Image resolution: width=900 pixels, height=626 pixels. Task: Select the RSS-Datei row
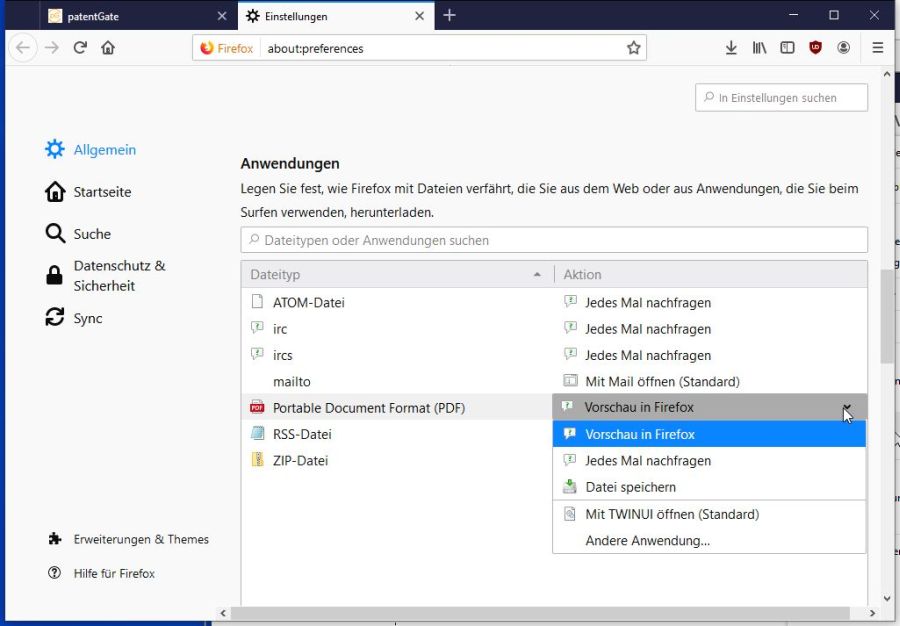coord(397,434)
